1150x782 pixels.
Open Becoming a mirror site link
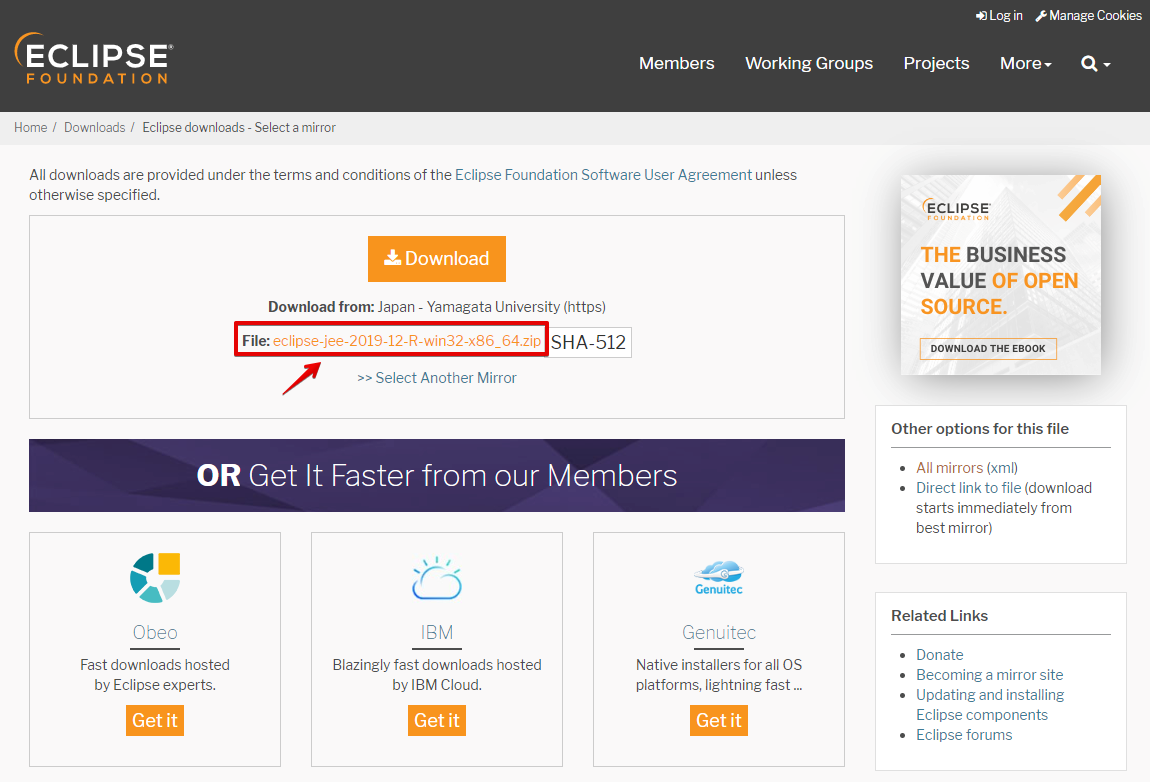[989, 674]
